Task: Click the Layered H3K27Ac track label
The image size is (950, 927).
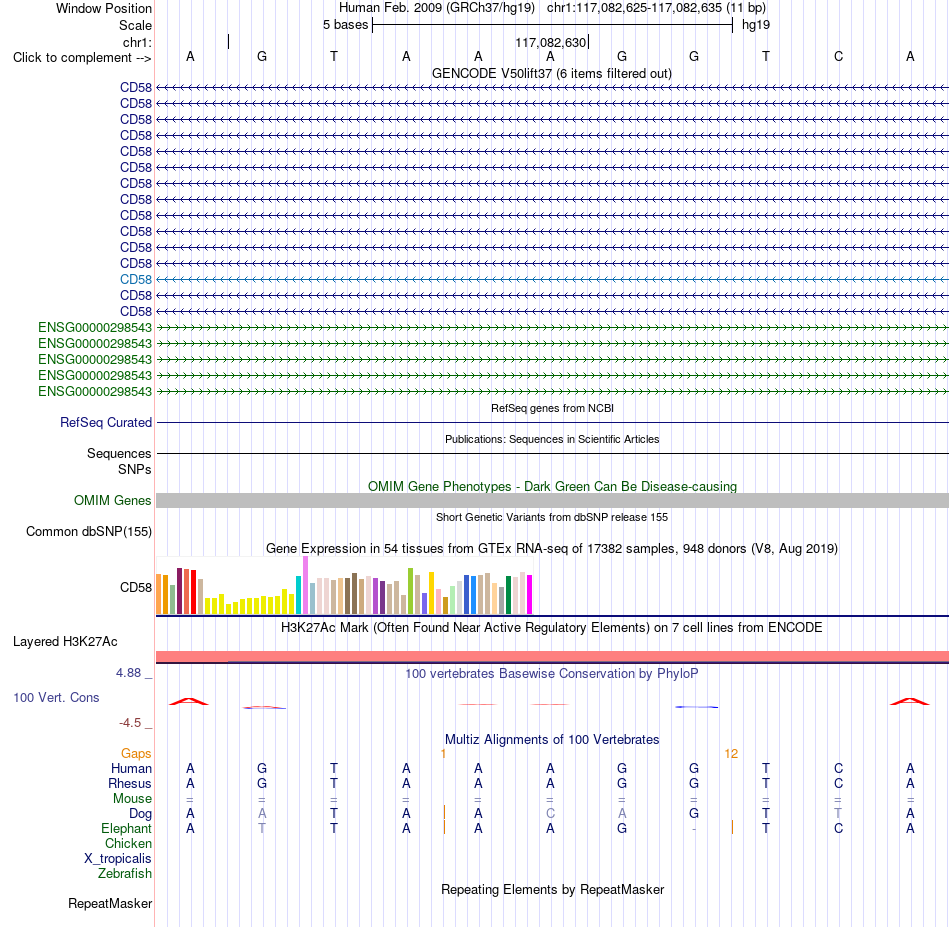Action: pyautogui.click(x=65, y=642)
